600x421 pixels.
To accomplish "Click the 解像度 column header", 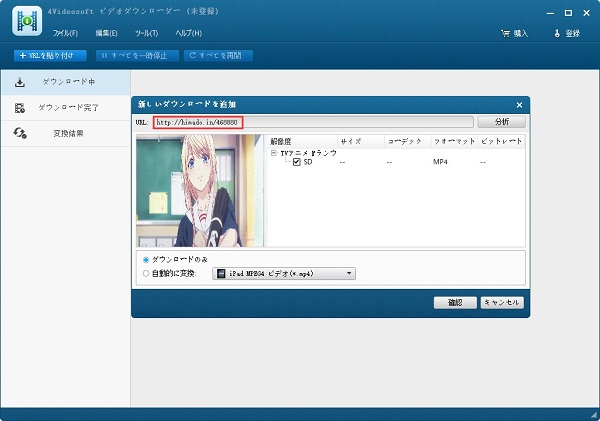I will pyautogui.click(x=302, y=142).
